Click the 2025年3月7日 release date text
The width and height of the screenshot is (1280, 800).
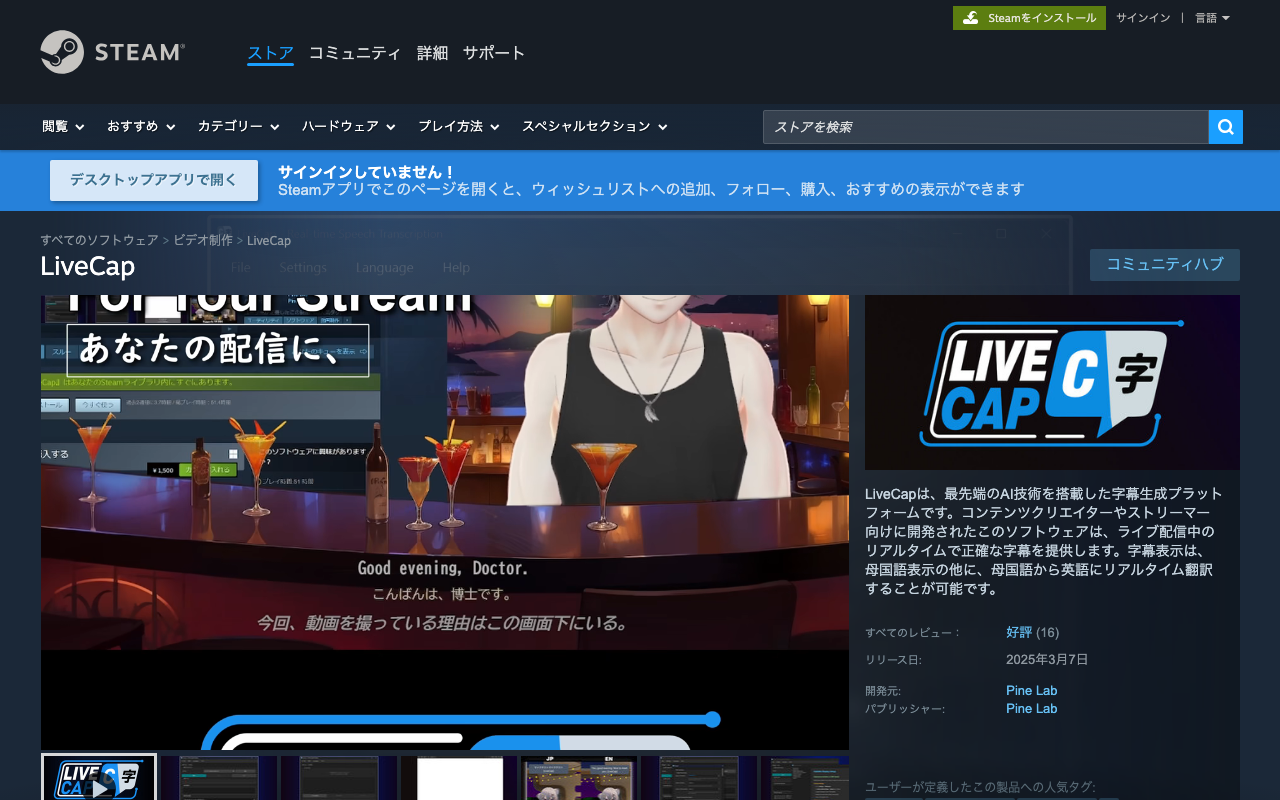coord(1047,660)
